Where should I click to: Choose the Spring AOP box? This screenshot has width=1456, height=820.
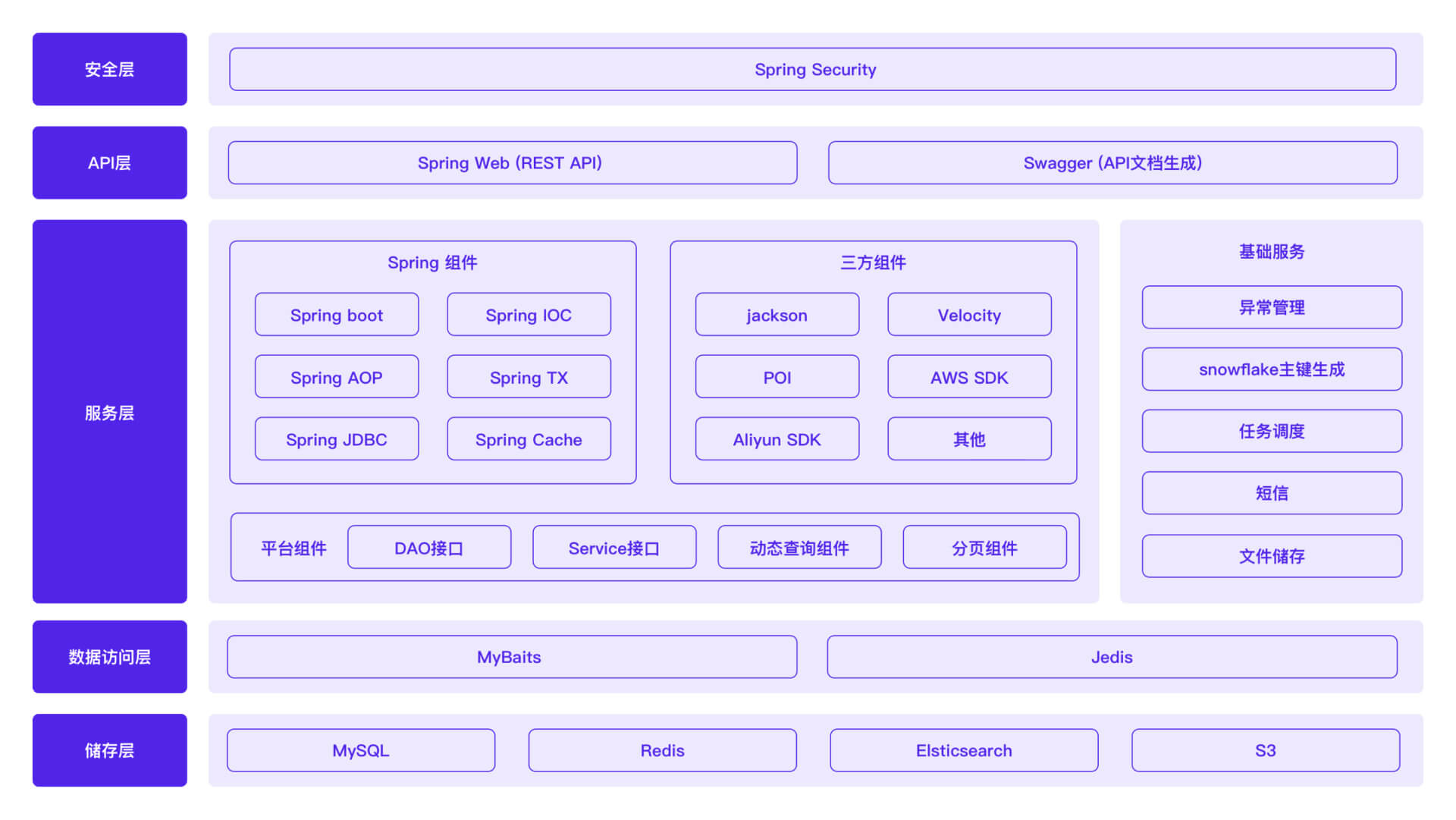point(337,377)
